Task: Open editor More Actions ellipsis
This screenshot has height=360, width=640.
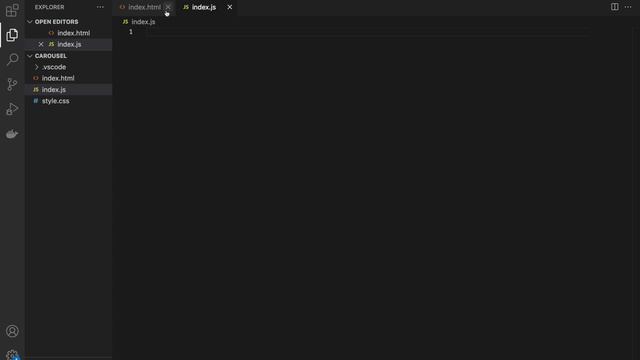Action: [628, 7]
